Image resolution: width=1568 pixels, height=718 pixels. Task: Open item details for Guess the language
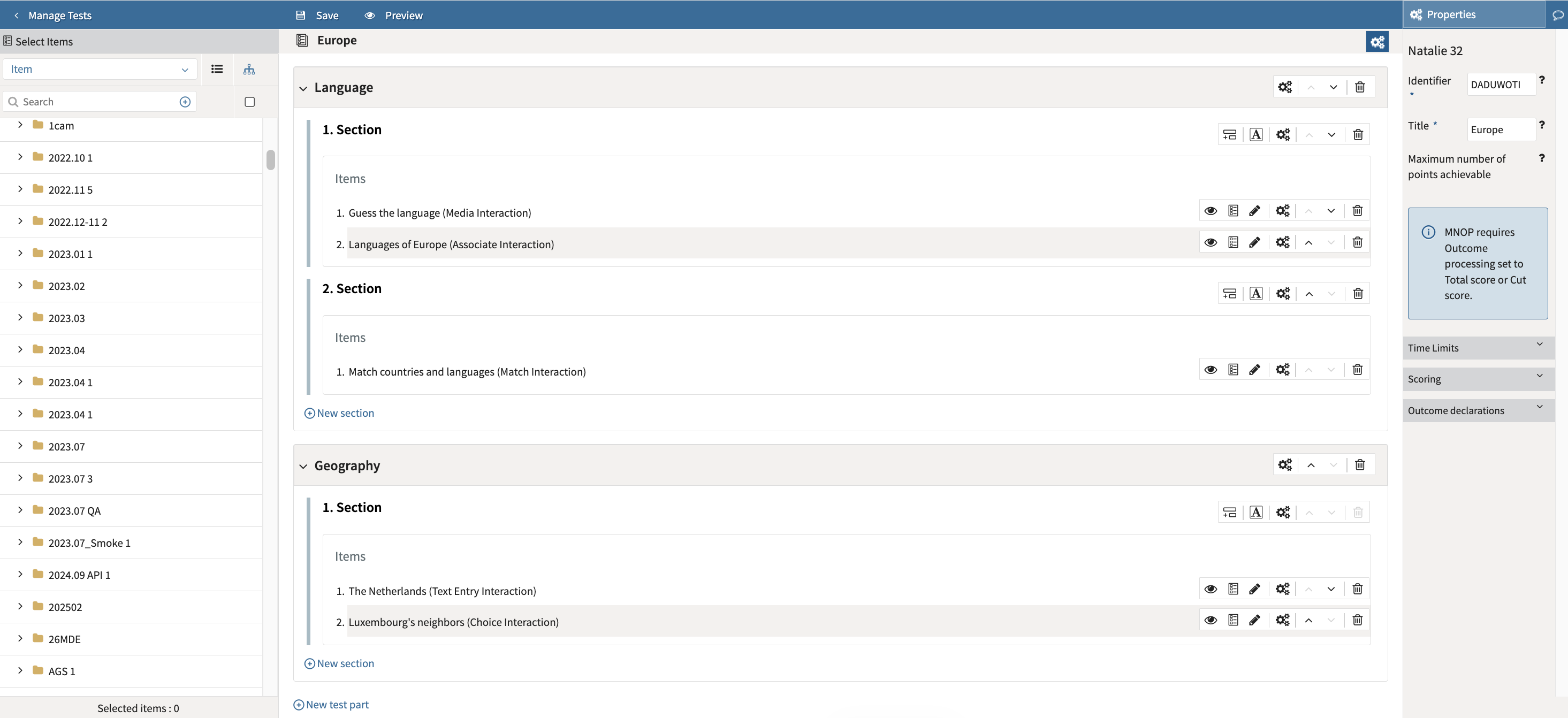point(1232,211)
